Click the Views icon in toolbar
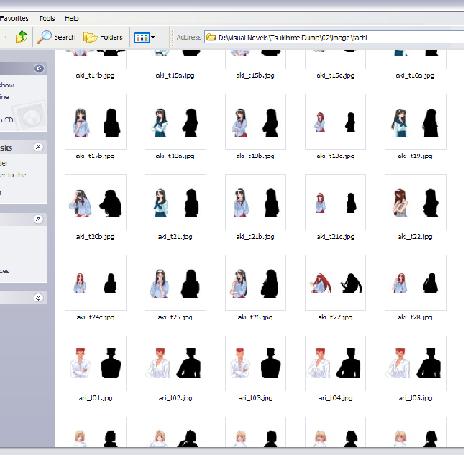 click(141, 37)
